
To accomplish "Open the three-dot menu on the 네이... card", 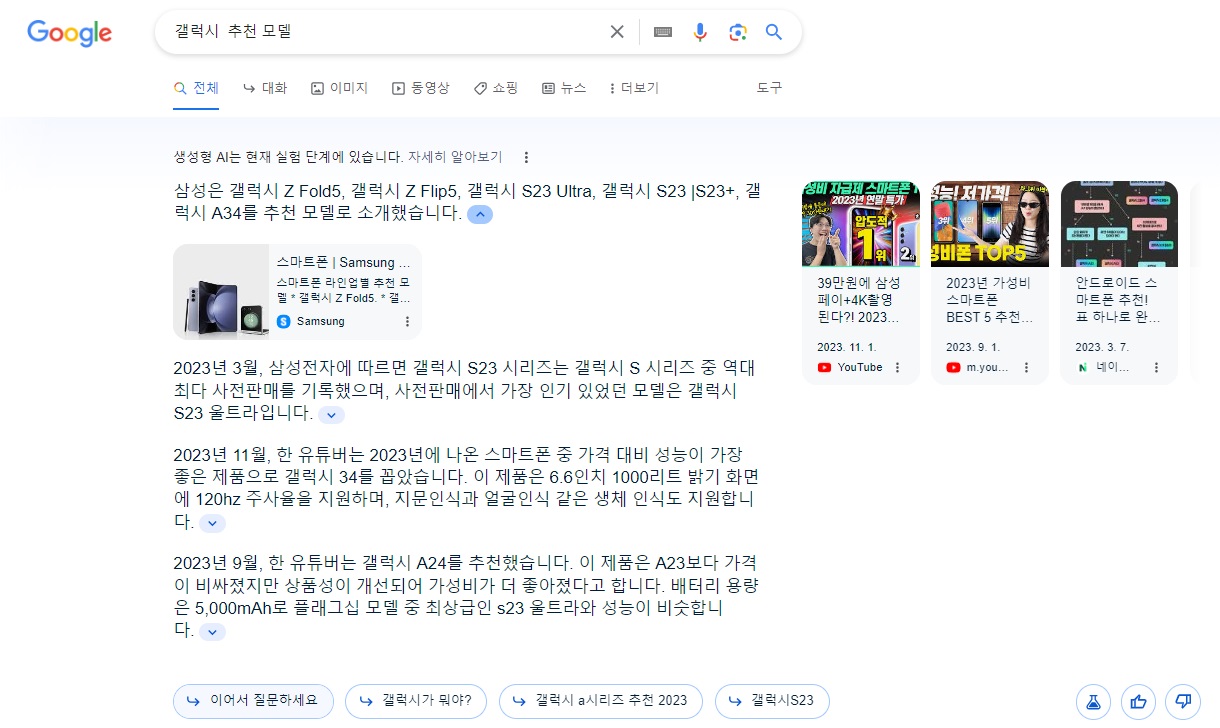I will coord(1156,367).
